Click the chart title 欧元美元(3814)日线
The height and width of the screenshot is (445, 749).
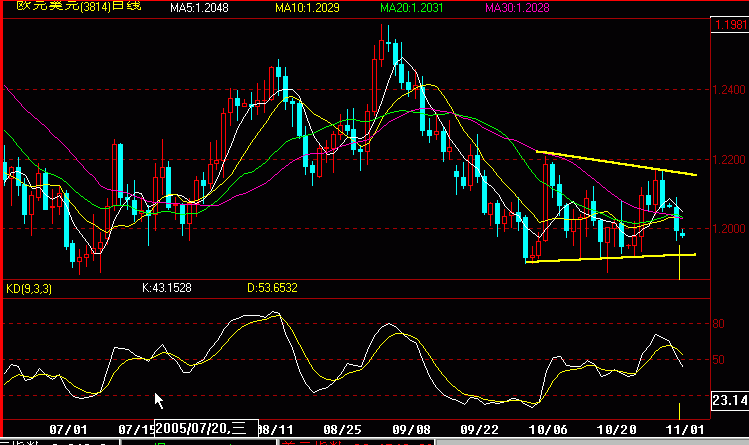tap(79, 6)
